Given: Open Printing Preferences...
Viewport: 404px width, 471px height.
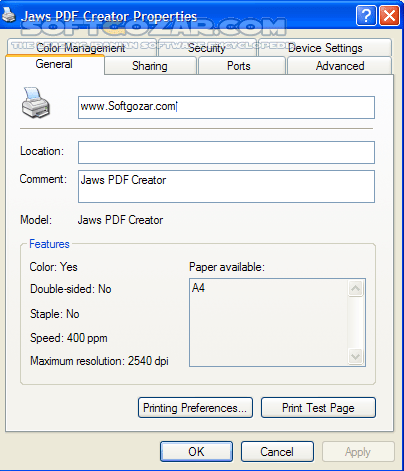Looking at the screenshot, I should coord(195,407).
